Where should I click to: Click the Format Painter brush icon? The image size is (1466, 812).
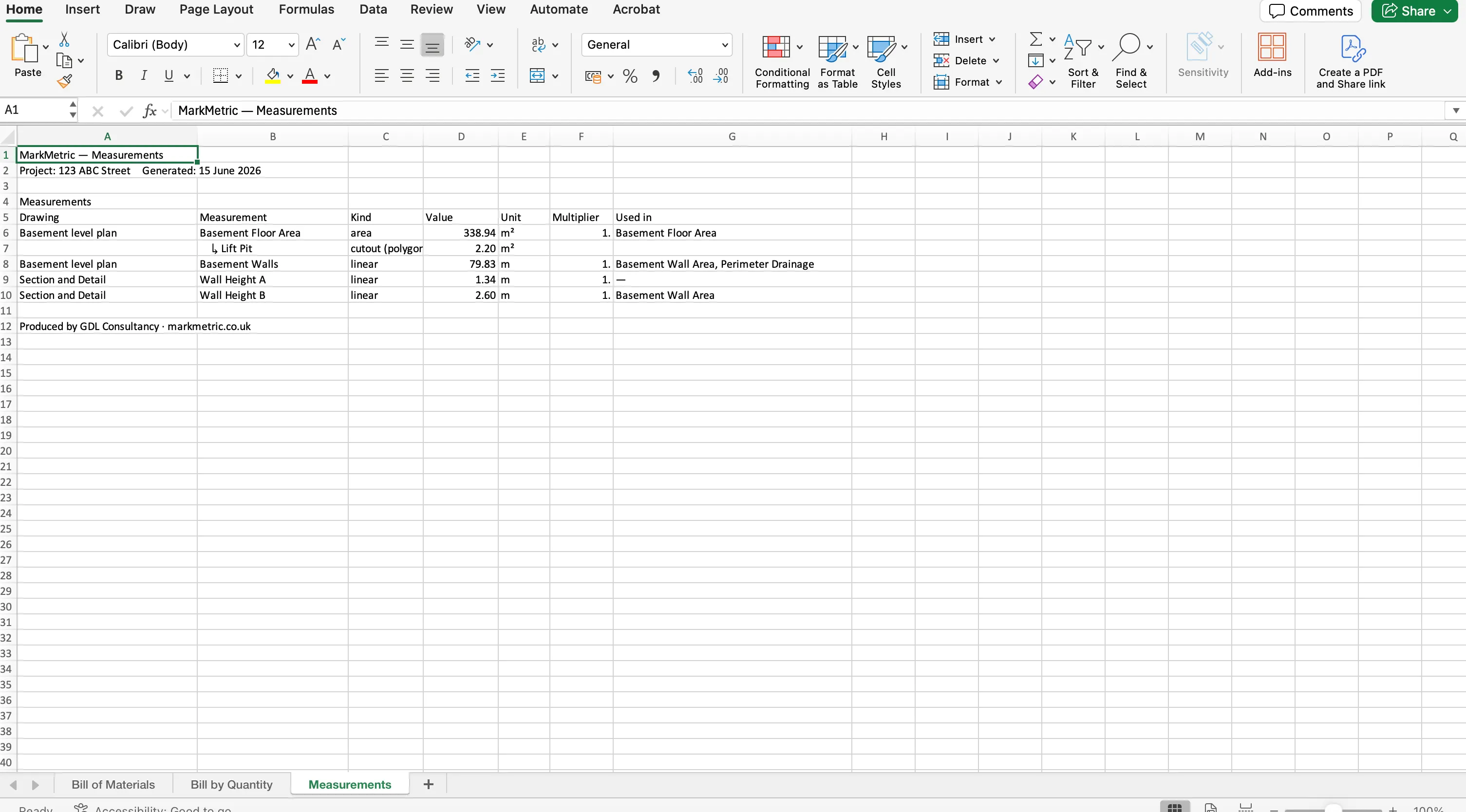click(x=64, y=81)
